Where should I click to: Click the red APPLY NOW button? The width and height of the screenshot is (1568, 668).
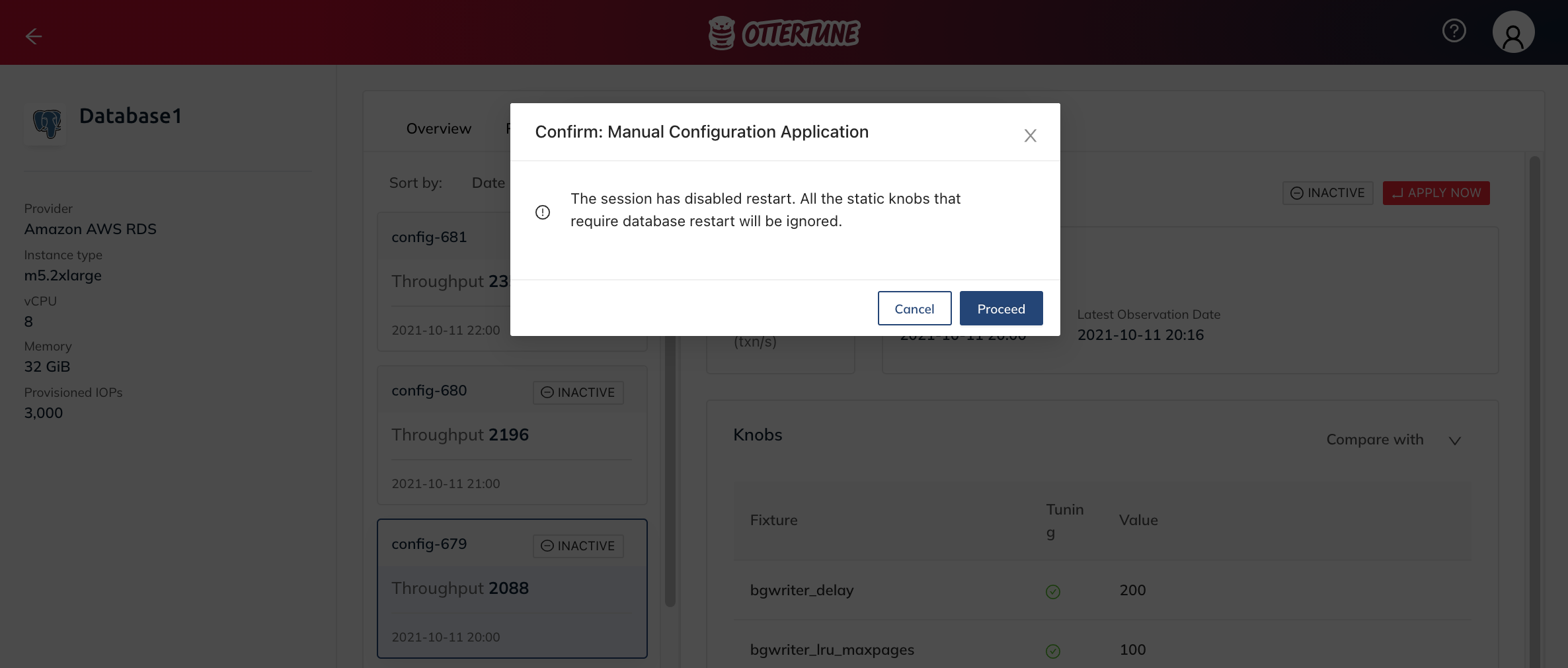1436,193
